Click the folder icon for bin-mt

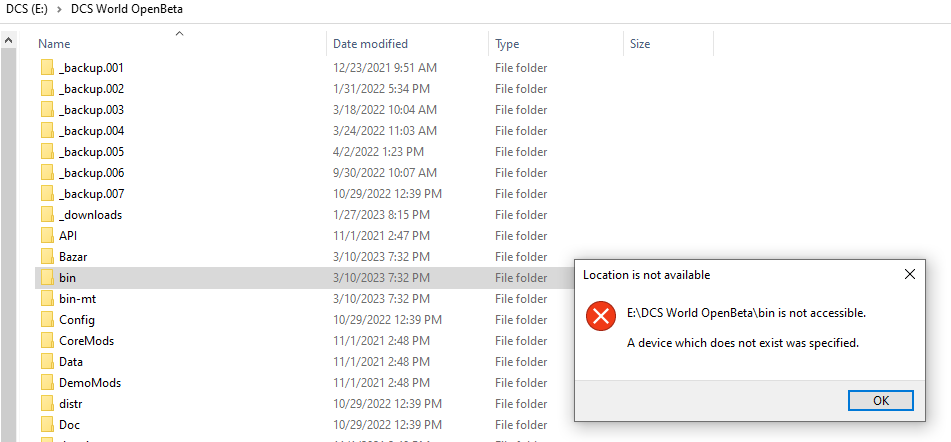[x=48, y=299]
